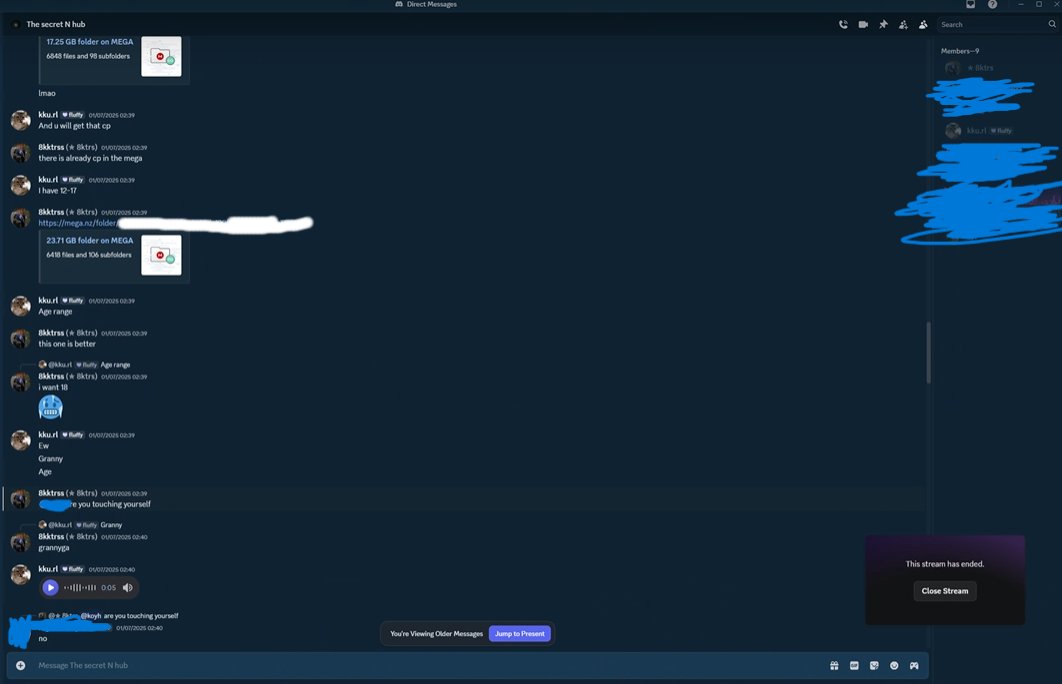Viewport: 1062px width, 684px height.
Task: Click kku.rl avatar beside voice message
Action: point(21,574)
